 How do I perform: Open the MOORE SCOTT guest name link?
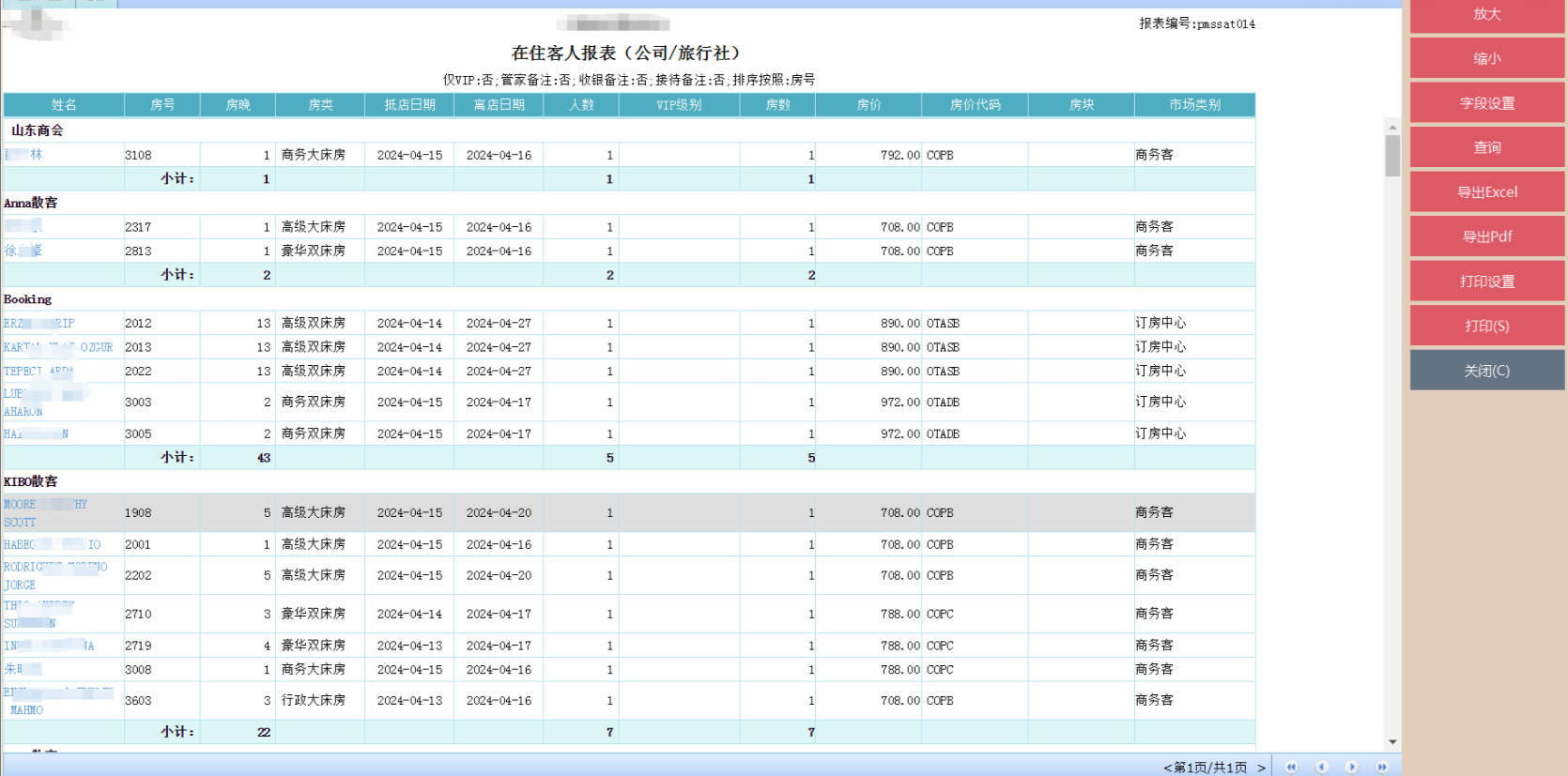tap(21, 512)
